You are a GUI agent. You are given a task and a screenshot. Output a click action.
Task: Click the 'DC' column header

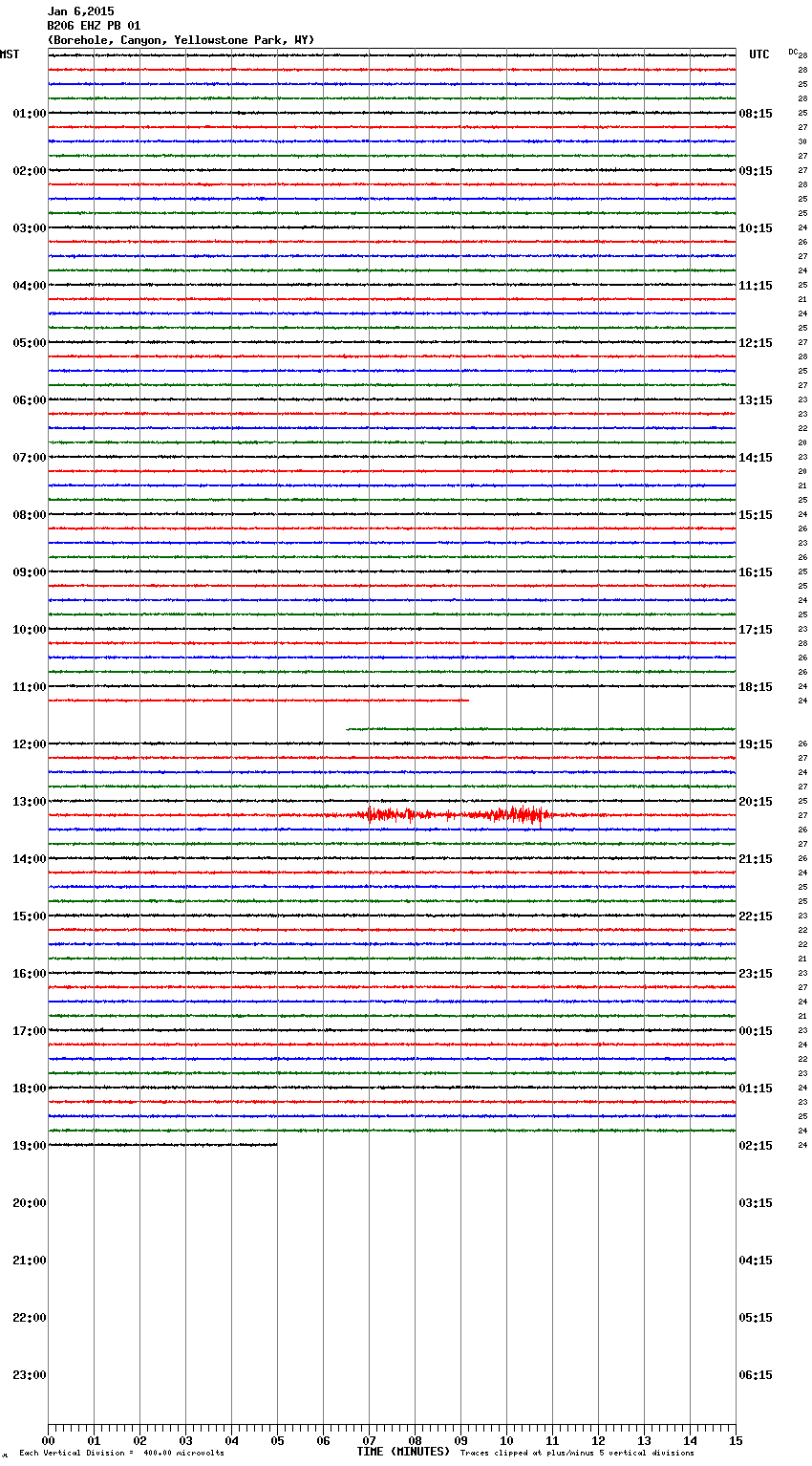pyautogui.click(x=793, y=52)
